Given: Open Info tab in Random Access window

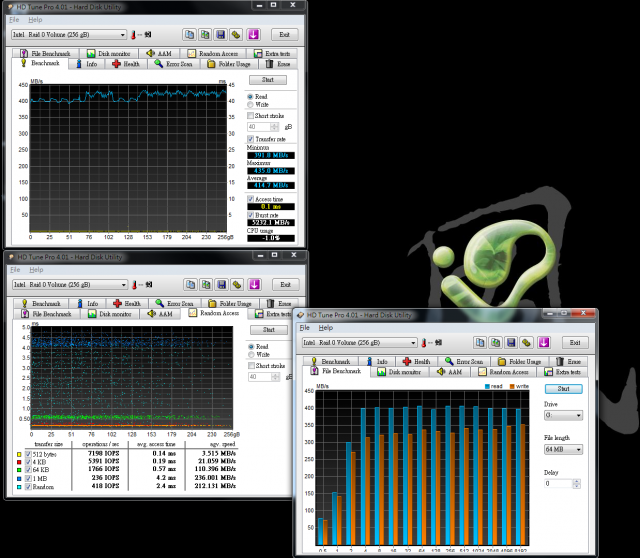Looking at the screenshot, I should [x=88, y=303].
